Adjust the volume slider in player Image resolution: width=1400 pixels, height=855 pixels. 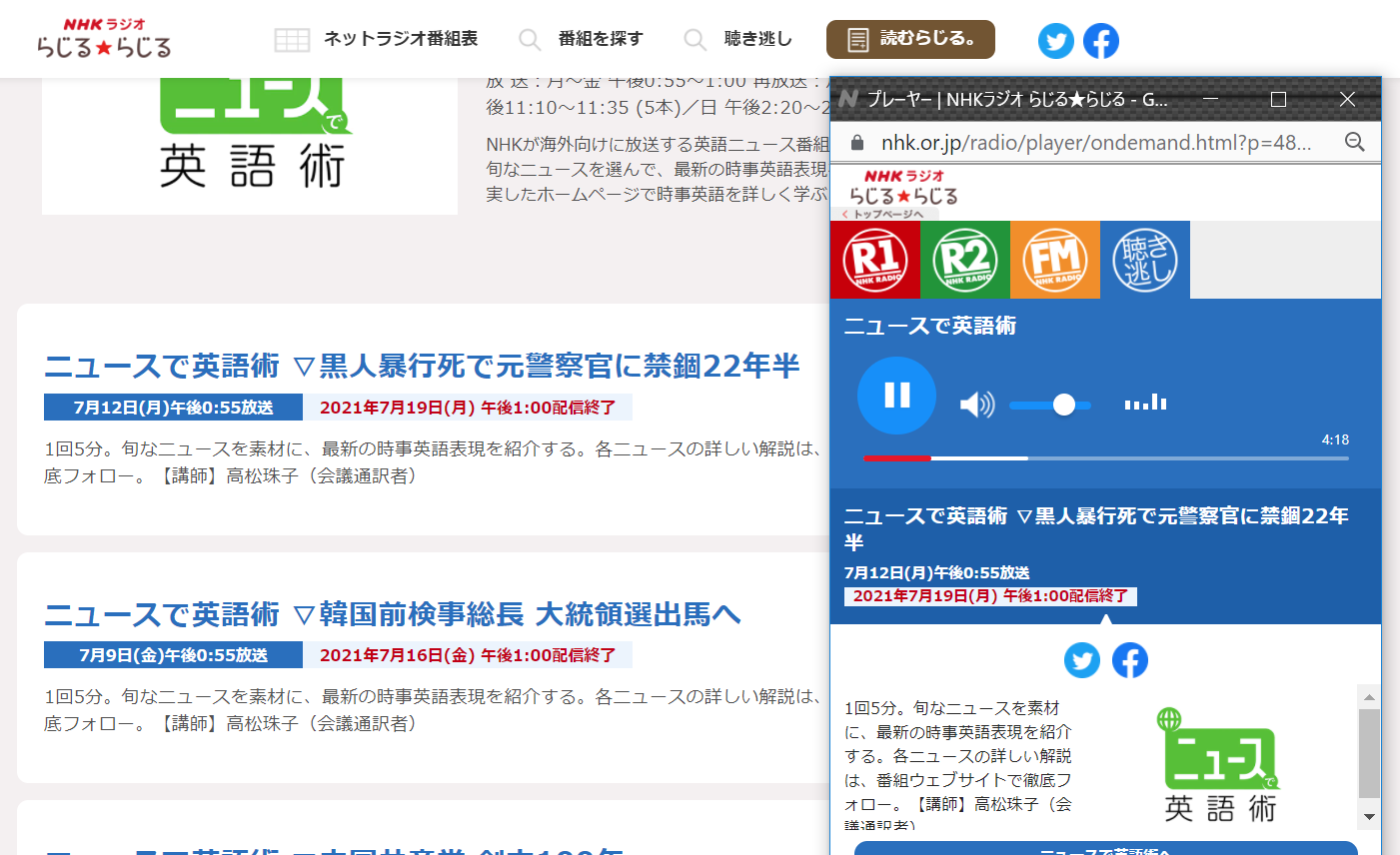(1050, 405)
